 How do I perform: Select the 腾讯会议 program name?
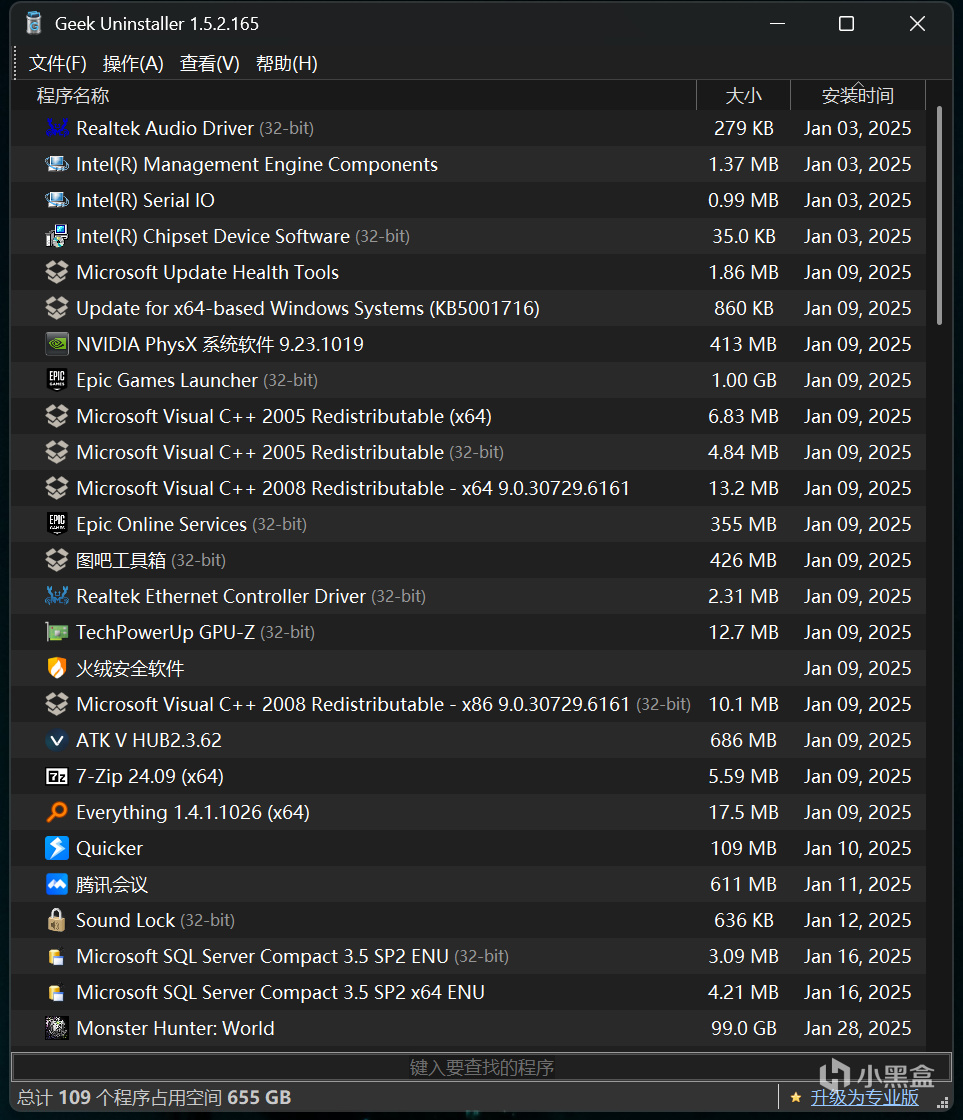[112, 884]
